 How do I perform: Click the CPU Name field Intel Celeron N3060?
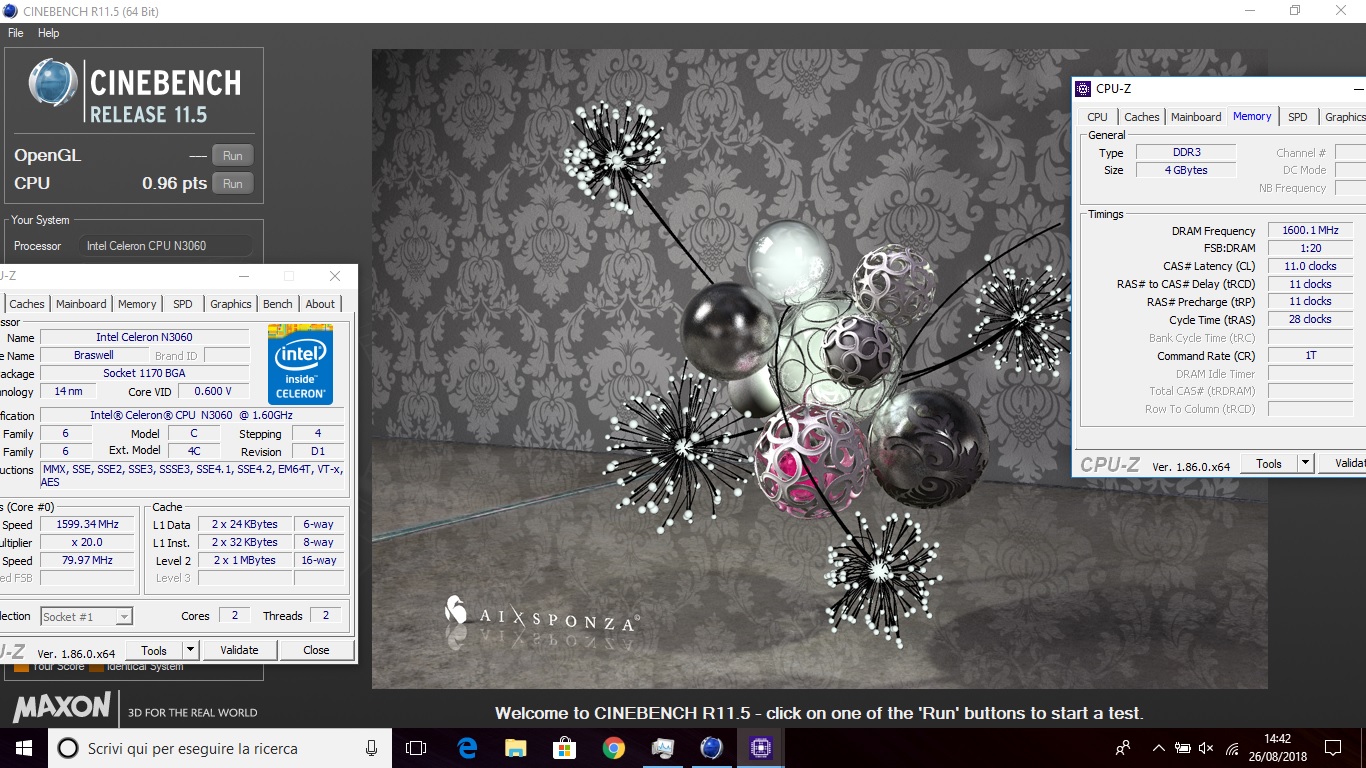(x=144, y=338)
